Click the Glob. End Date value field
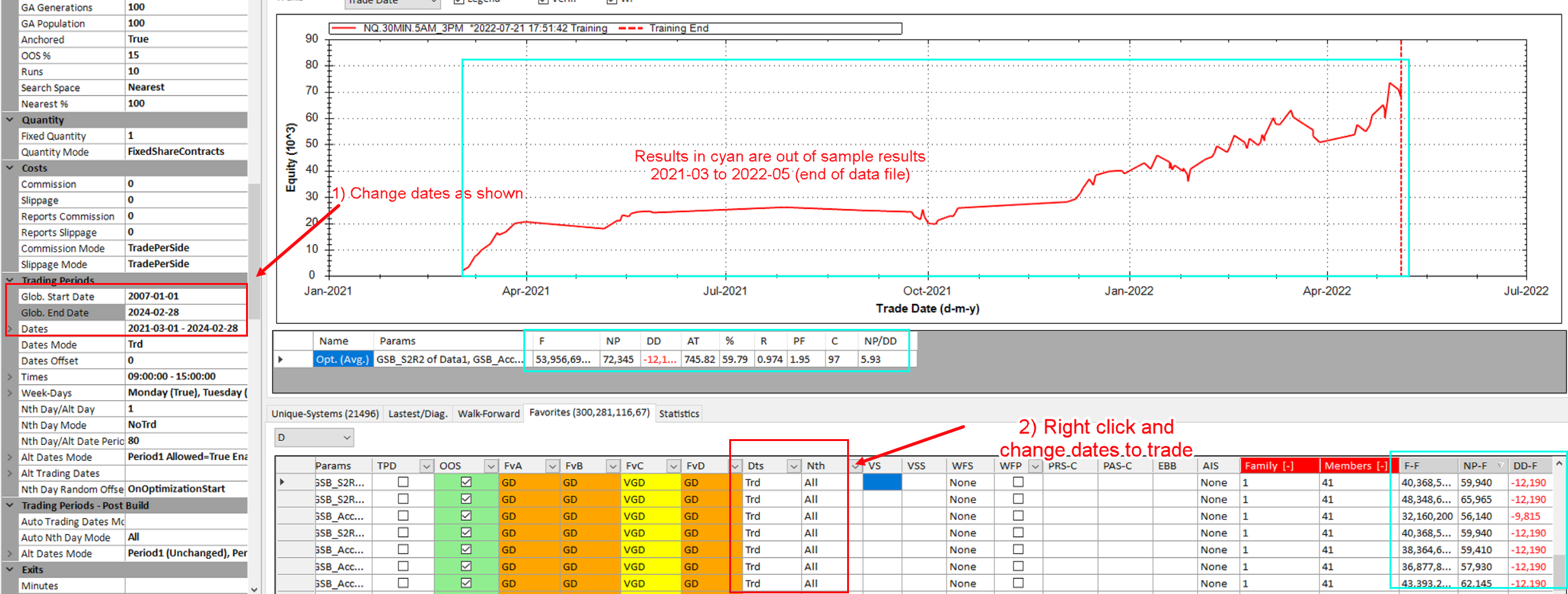 [185, 312]
